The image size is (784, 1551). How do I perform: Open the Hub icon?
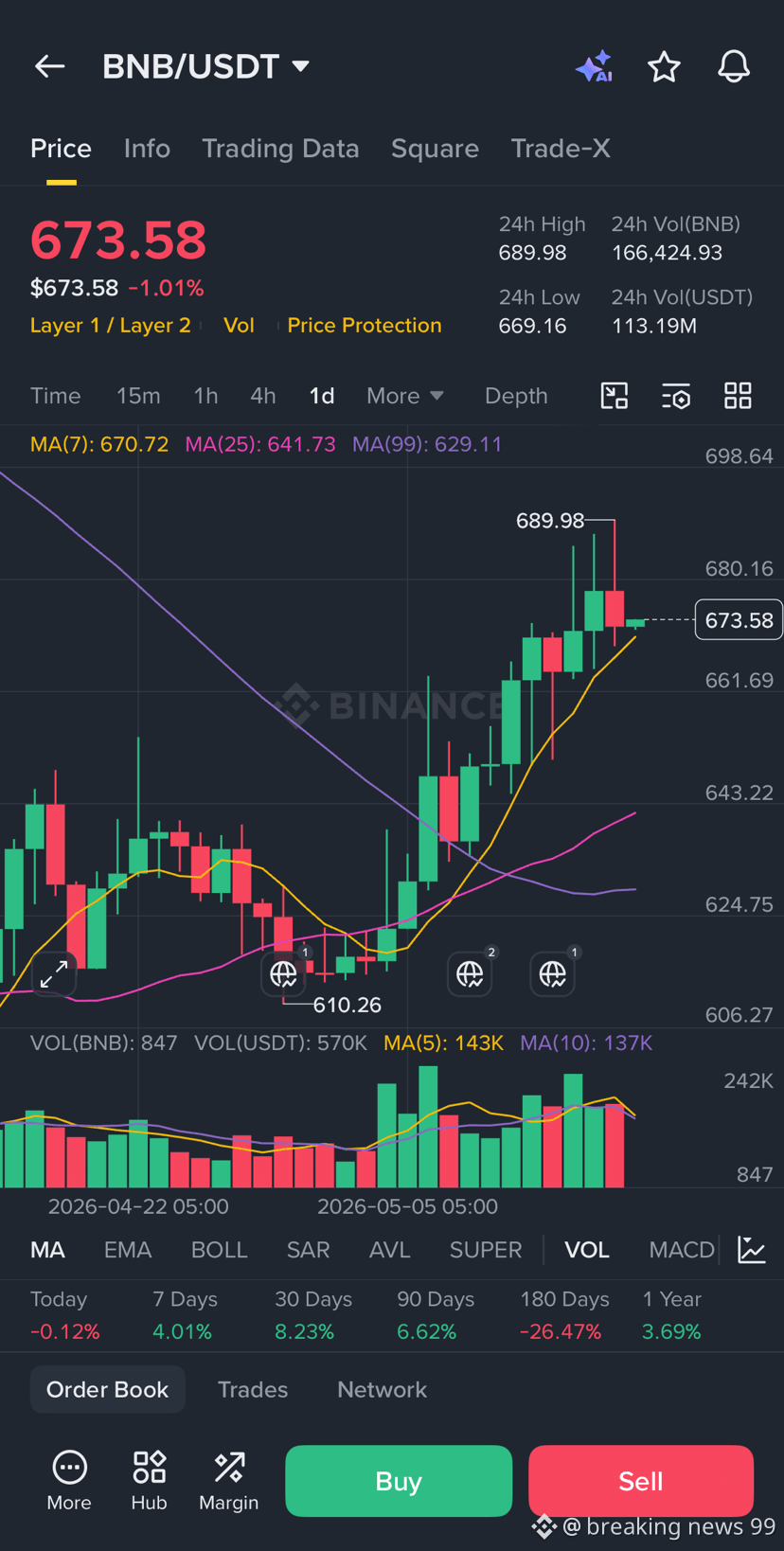click(x=149, y=1481)
